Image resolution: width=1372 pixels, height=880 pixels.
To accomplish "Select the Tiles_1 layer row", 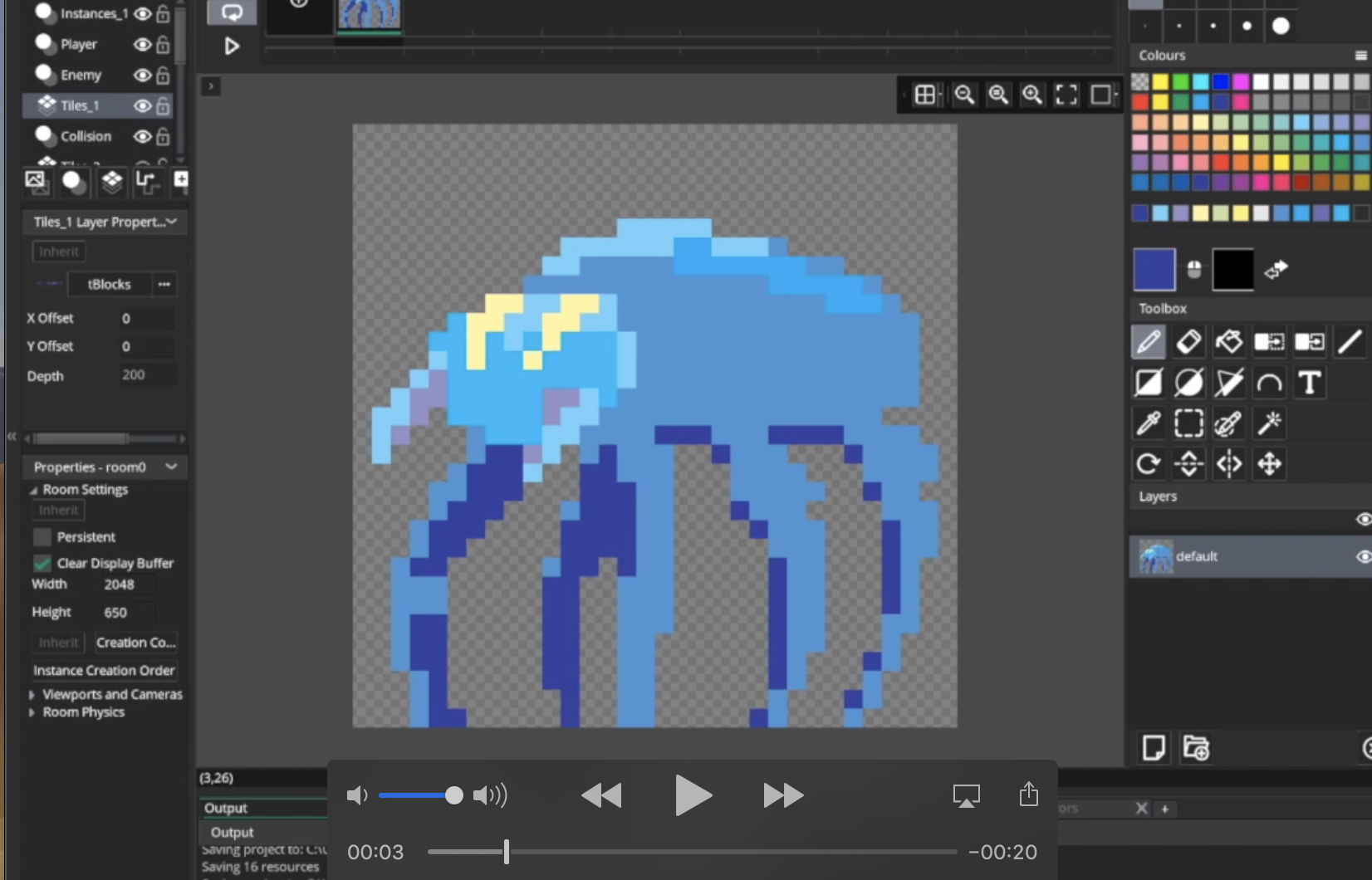I will point(99,105).
